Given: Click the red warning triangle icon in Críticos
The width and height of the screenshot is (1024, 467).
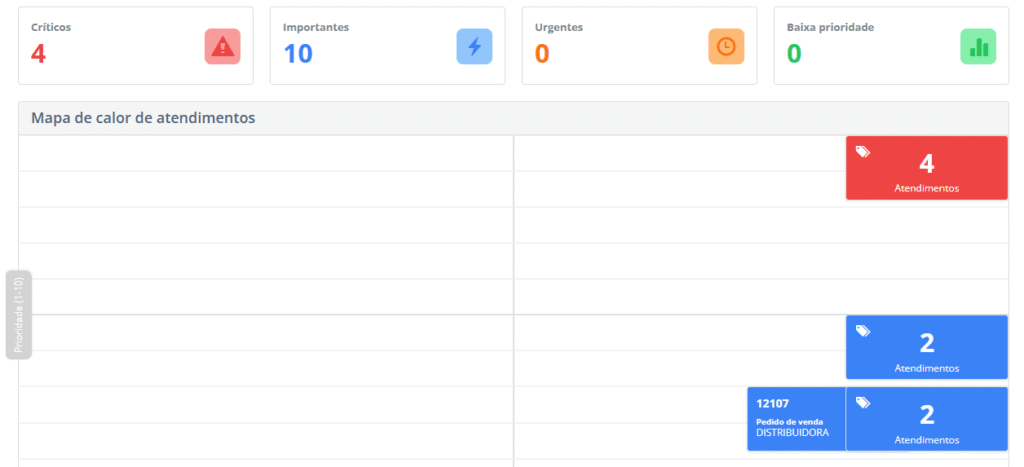Looking at the screenshot, I should 222,47.
